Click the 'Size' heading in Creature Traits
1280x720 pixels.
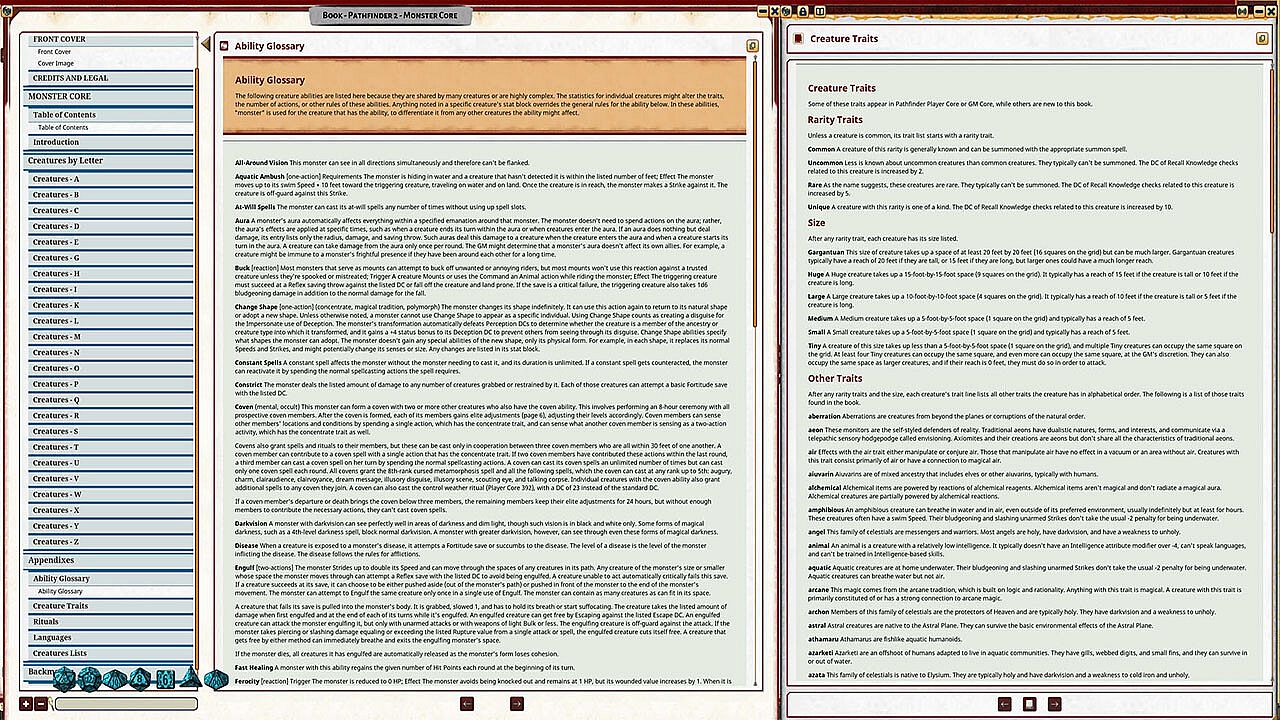817,223
